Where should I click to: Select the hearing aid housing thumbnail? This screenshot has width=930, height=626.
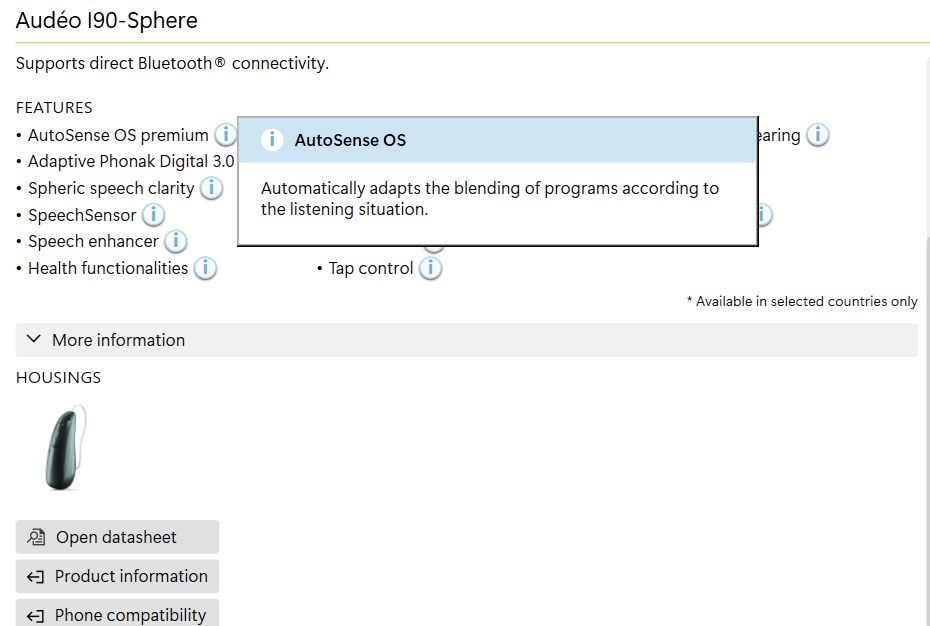[66, 448]
